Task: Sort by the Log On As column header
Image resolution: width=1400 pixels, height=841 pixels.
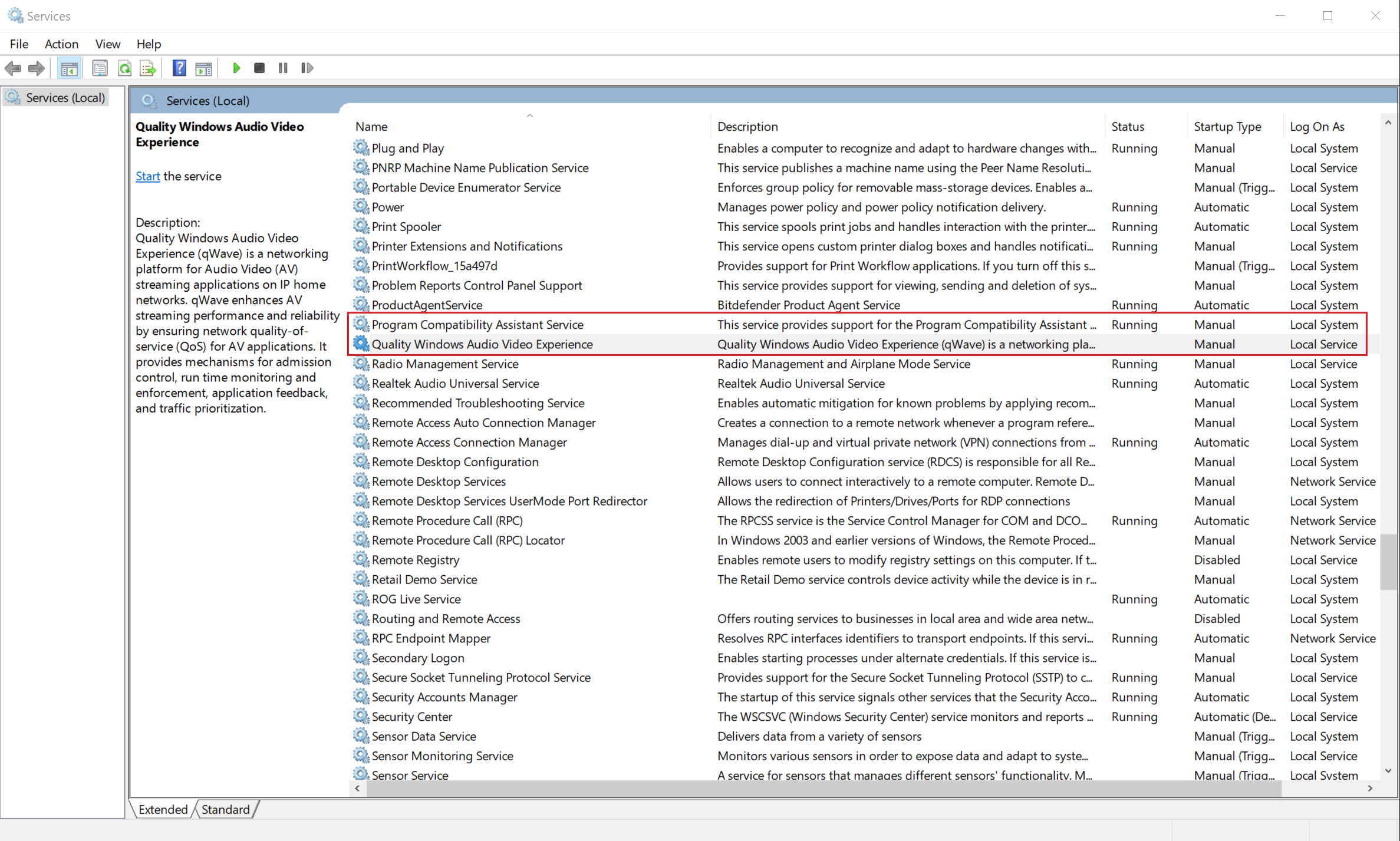Action: [x=1331, y=126]
